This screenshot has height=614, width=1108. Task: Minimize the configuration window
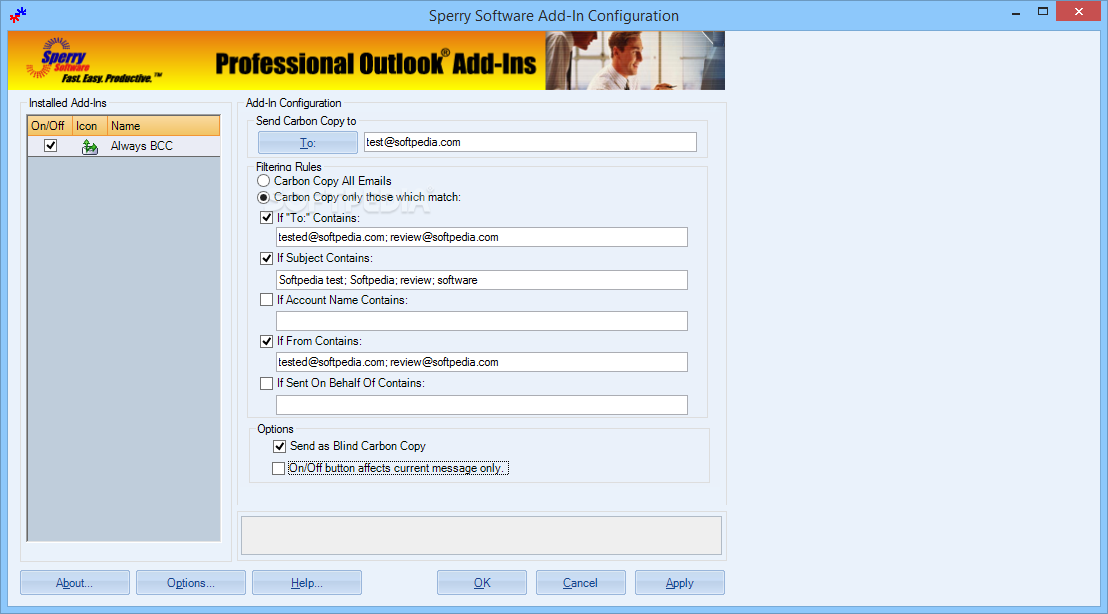1016,12
